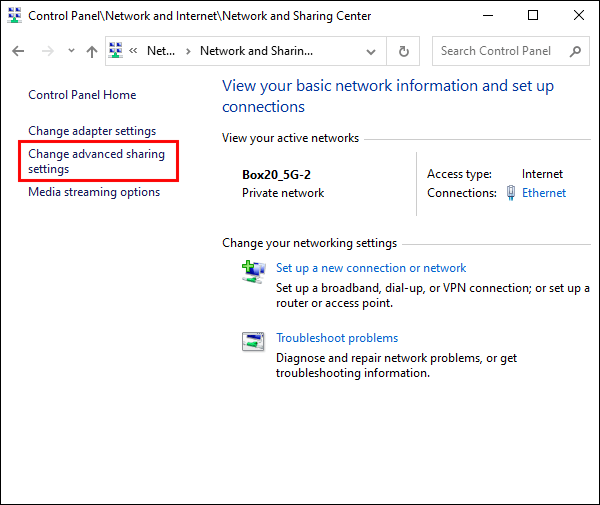Open Change advanced sharing settings

pyautogui.click(x=96, y=162)
